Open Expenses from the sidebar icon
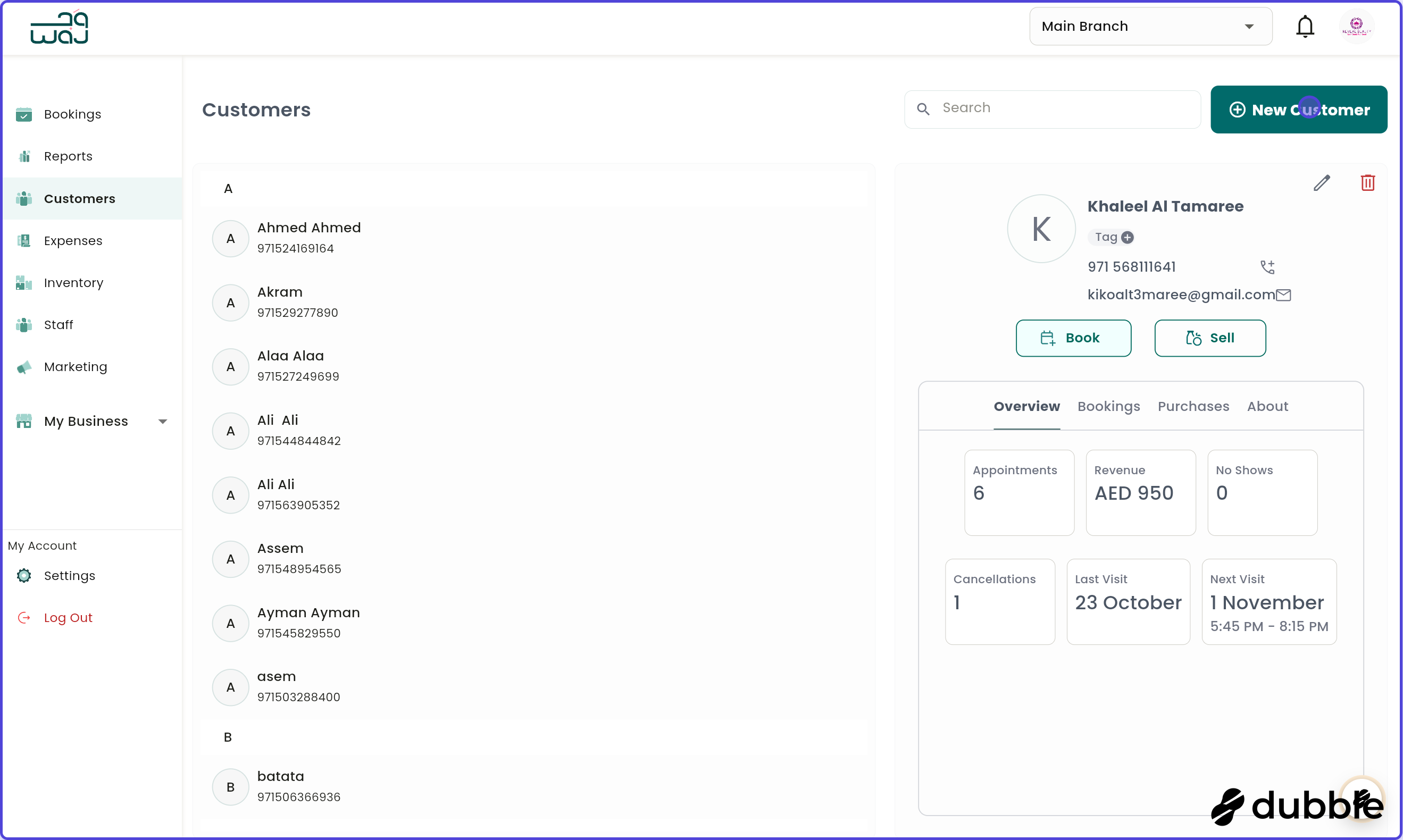Screen dimensions: 1403x840 click(24, 240)
